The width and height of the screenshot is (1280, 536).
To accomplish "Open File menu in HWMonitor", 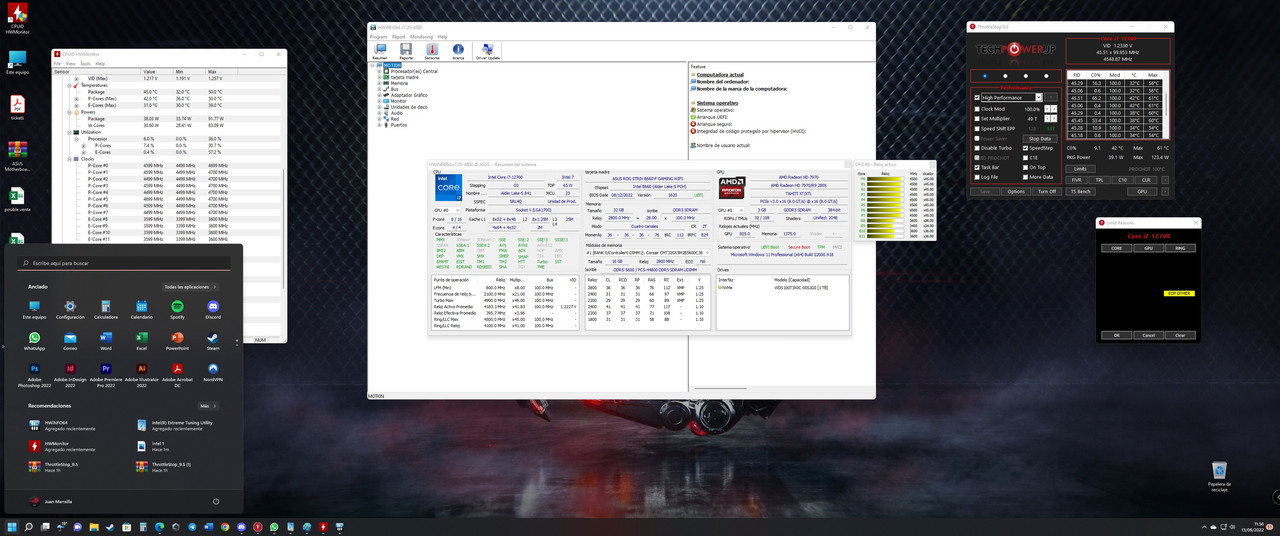I will pyautogui.click(x=57, y=63).
